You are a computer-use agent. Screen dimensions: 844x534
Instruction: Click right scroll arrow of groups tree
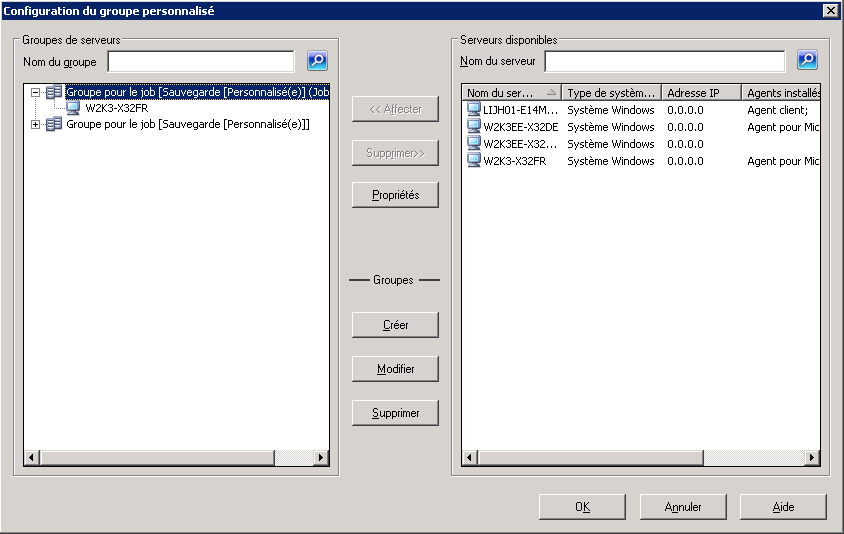click(x=321, y=458)
